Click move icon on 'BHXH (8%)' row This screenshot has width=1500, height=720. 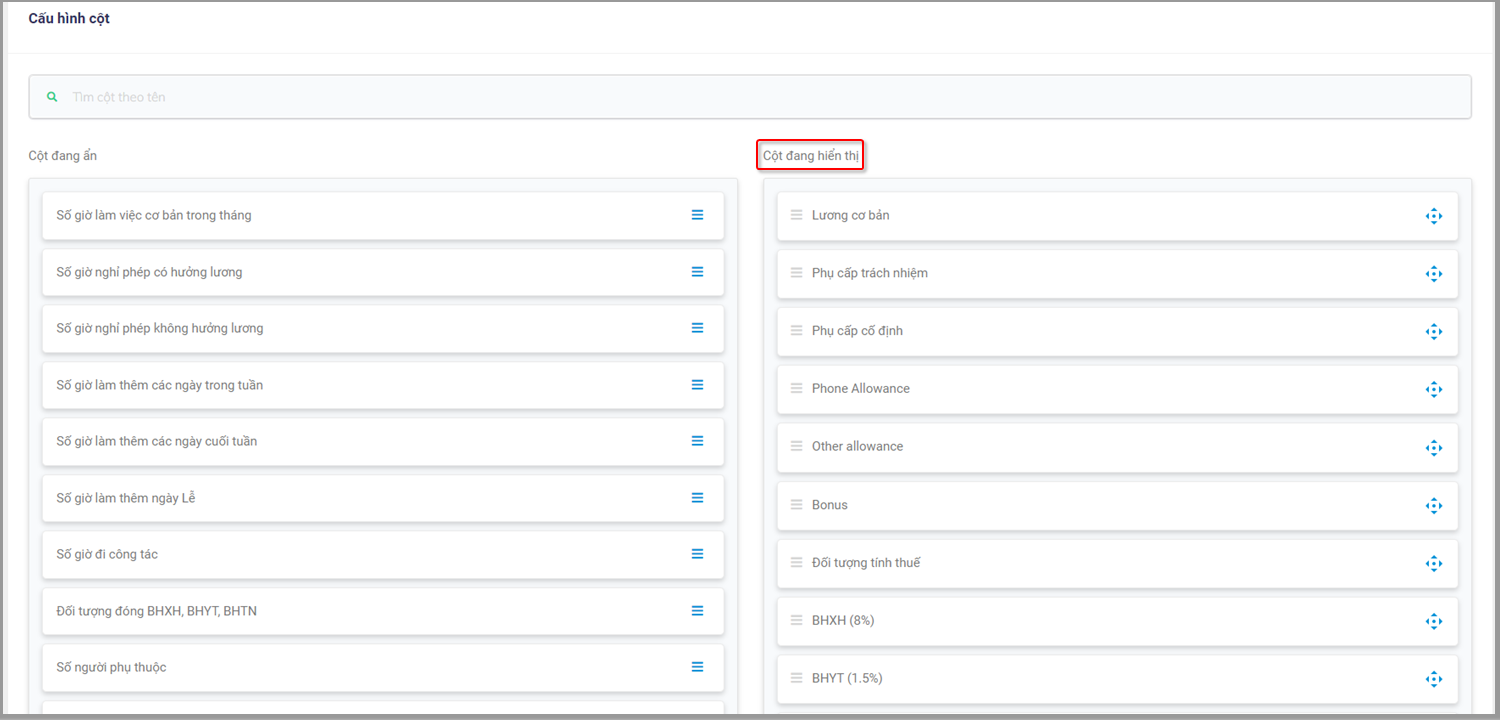1434,621
